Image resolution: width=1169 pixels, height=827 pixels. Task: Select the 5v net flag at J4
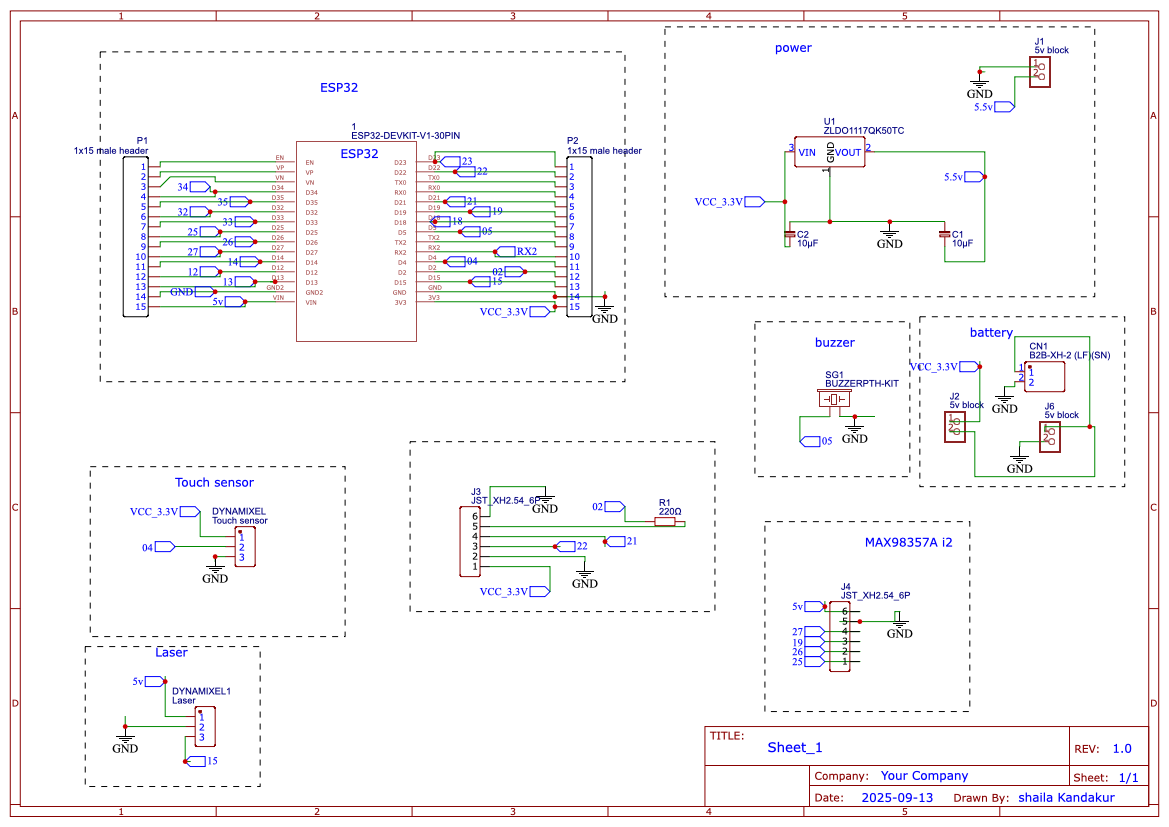pos(808,607)
